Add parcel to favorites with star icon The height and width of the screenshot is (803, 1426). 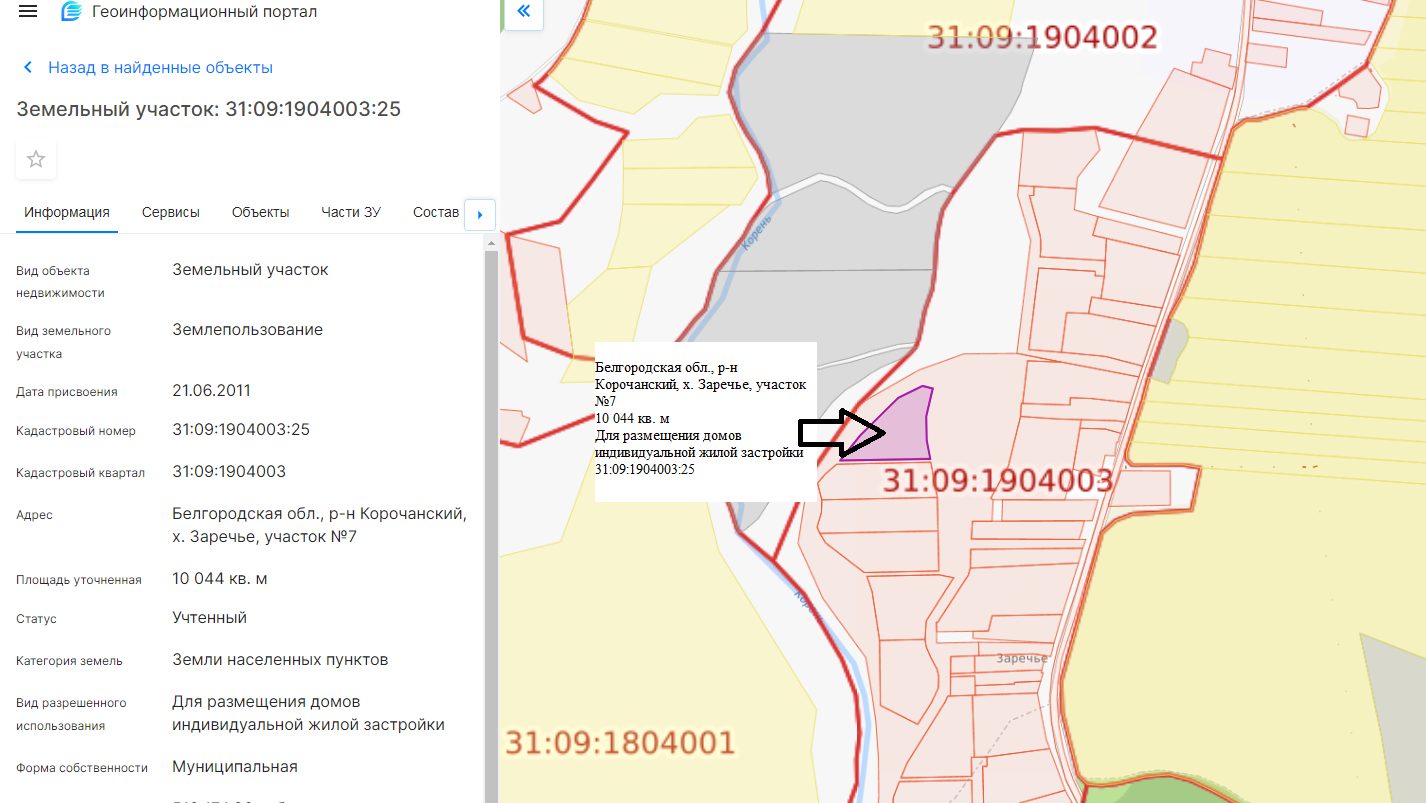(36, 159)
